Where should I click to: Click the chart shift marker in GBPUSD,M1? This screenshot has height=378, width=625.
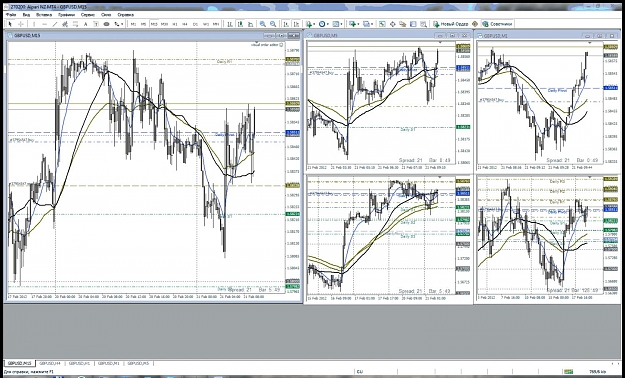coord(589,42)
